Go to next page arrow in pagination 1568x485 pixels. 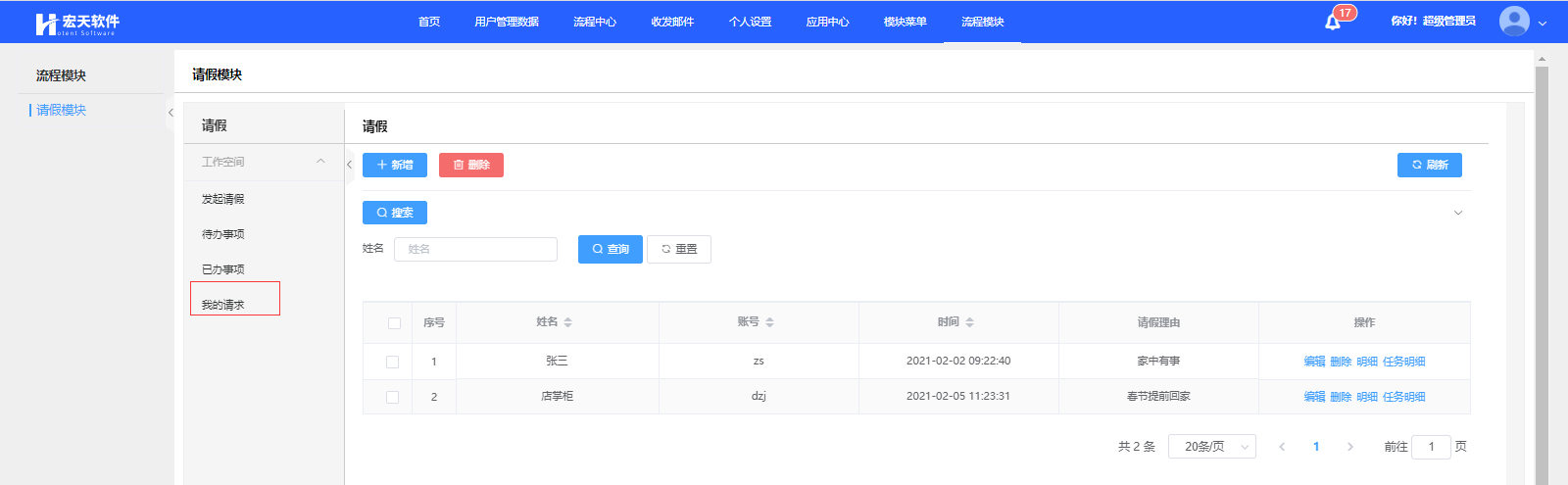click(x=1350, y=447)
